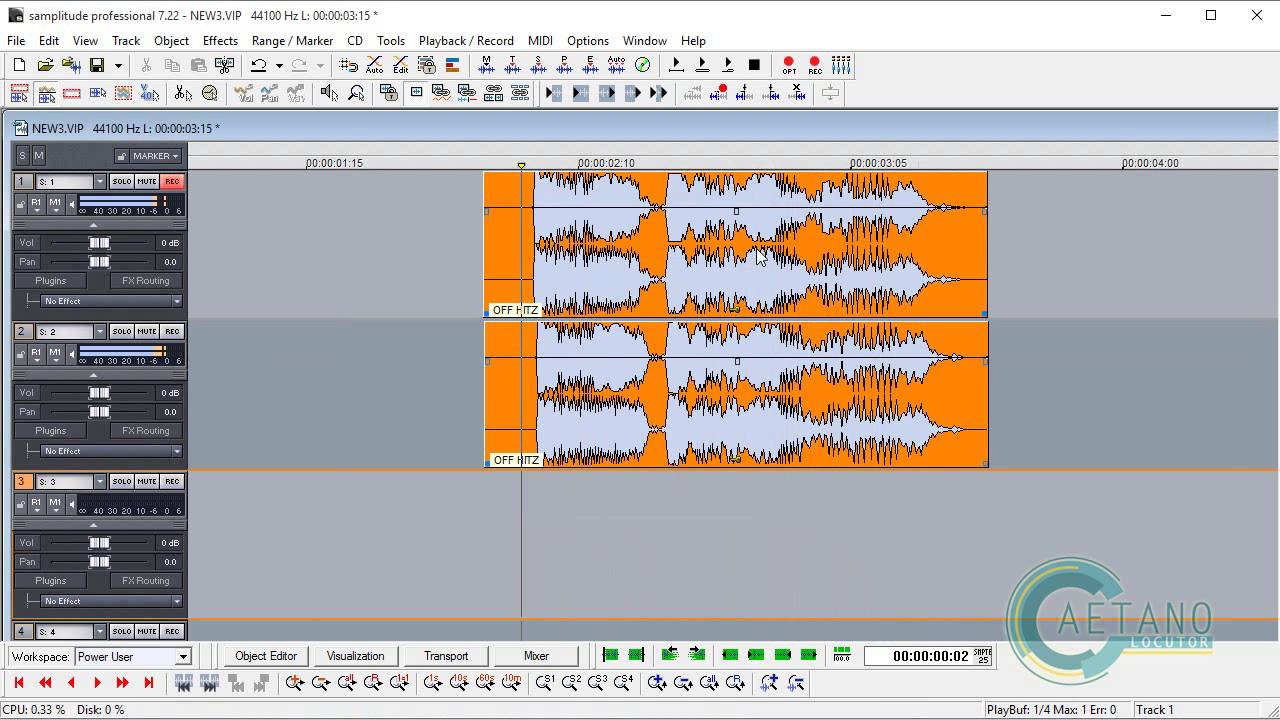Toggle SOLO on track 1

tap(121, 182)
